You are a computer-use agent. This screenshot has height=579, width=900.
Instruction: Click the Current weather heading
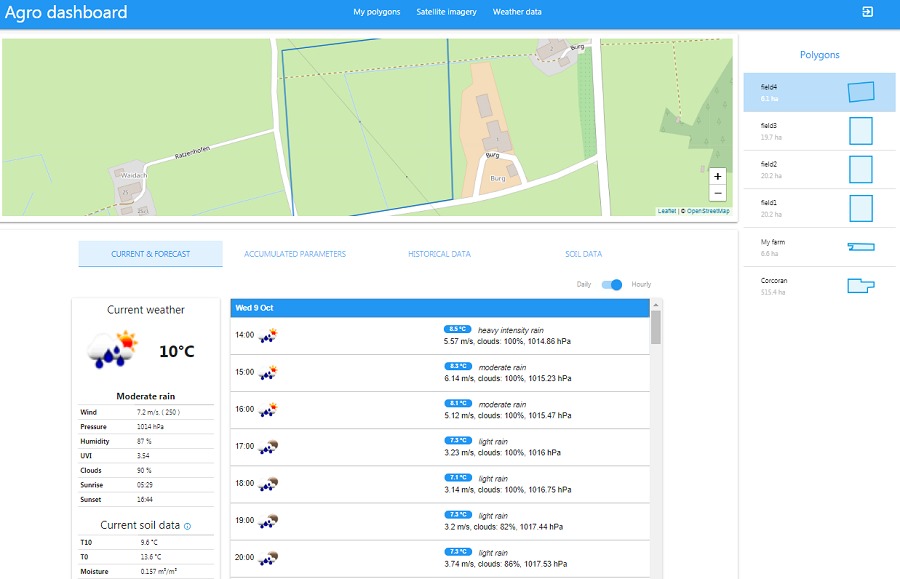[x=146, y=310]
